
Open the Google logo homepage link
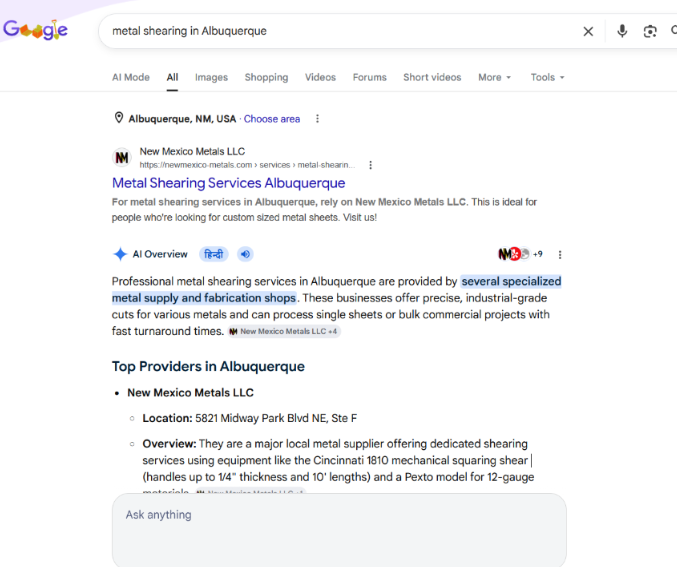35,30
